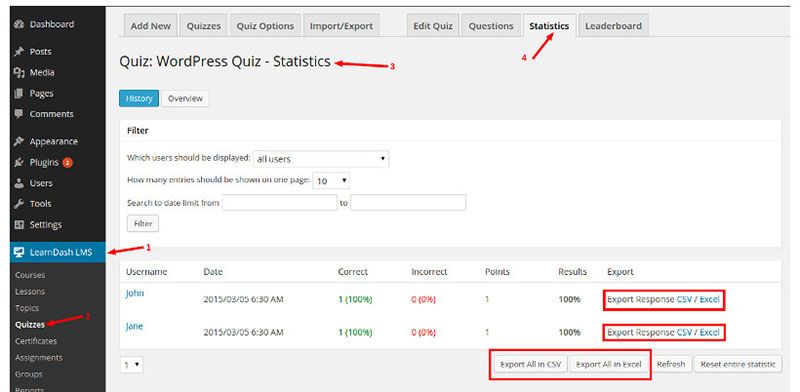Click the Media library icon
Viewport: 800px width, 392px height.
coord(19,72)
